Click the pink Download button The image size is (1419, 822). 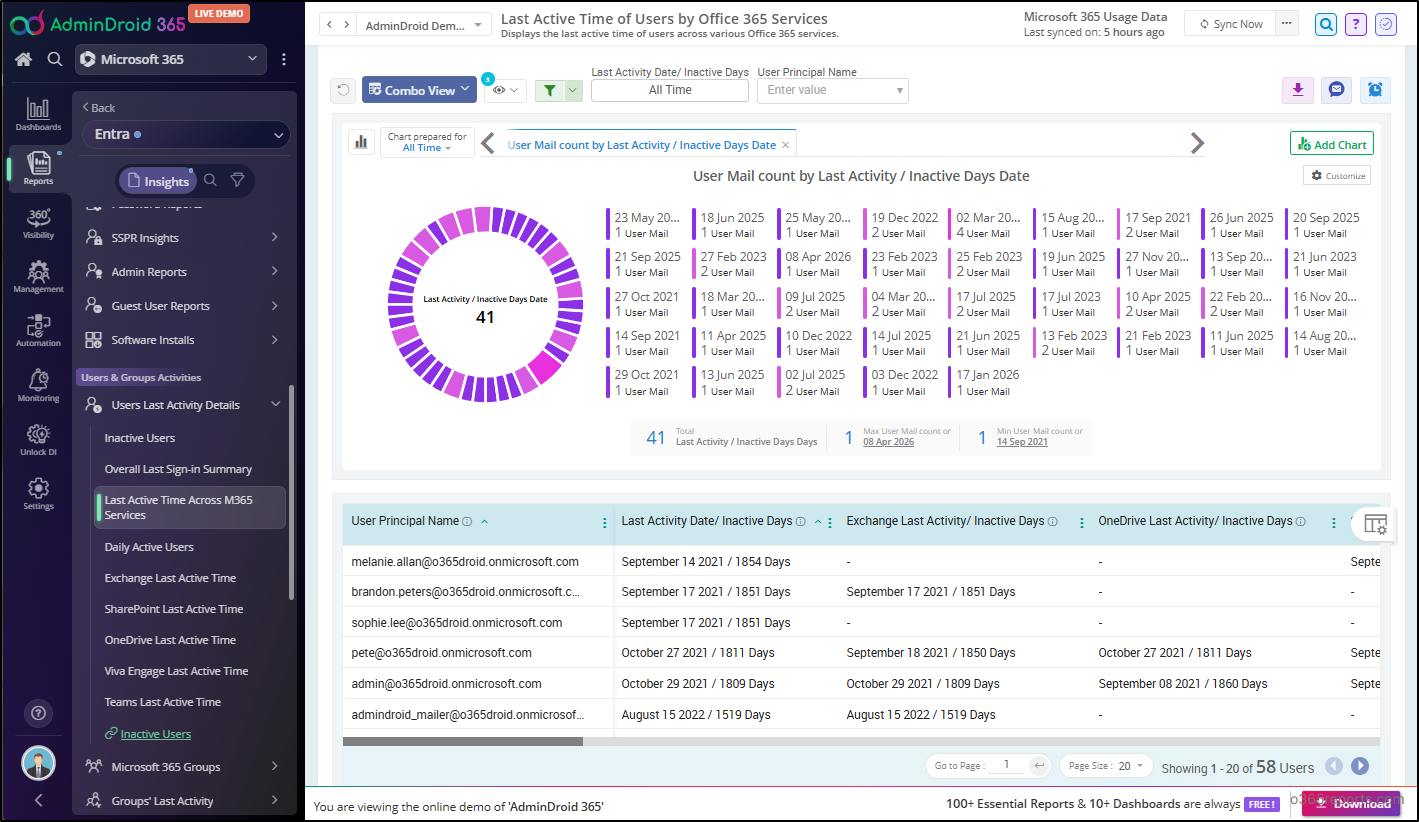coord(1352,803)
